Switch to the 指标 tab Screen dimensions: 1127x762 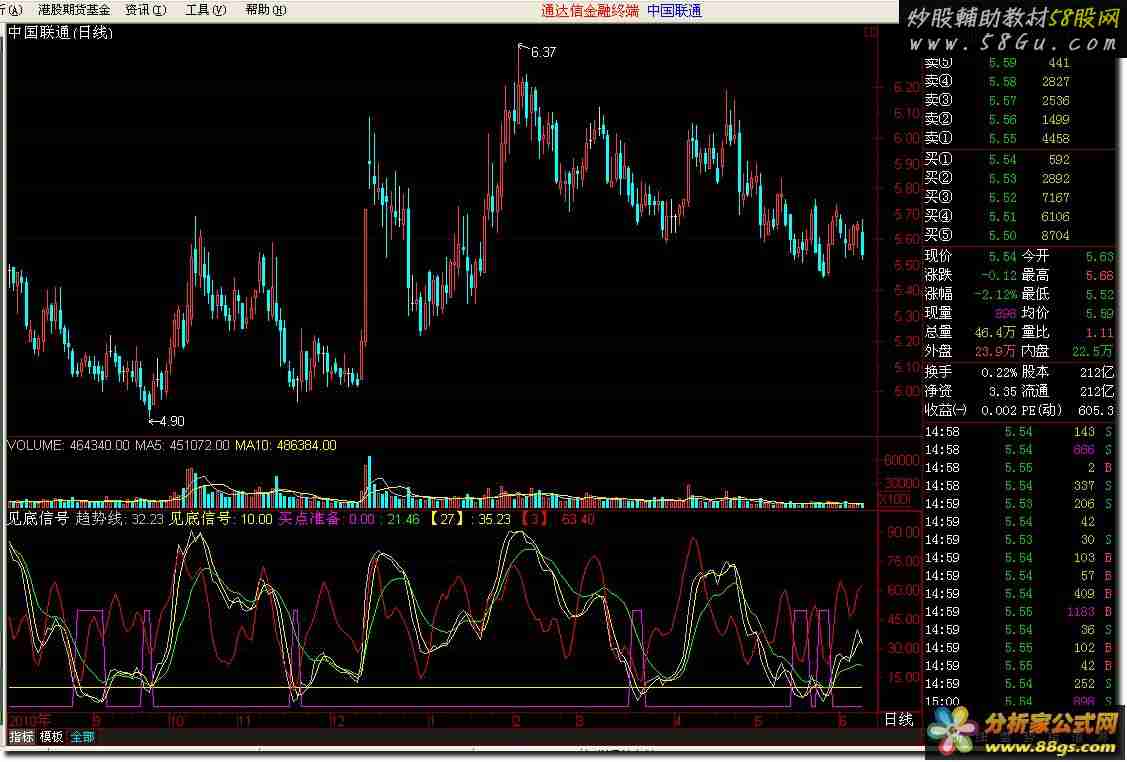21,737
